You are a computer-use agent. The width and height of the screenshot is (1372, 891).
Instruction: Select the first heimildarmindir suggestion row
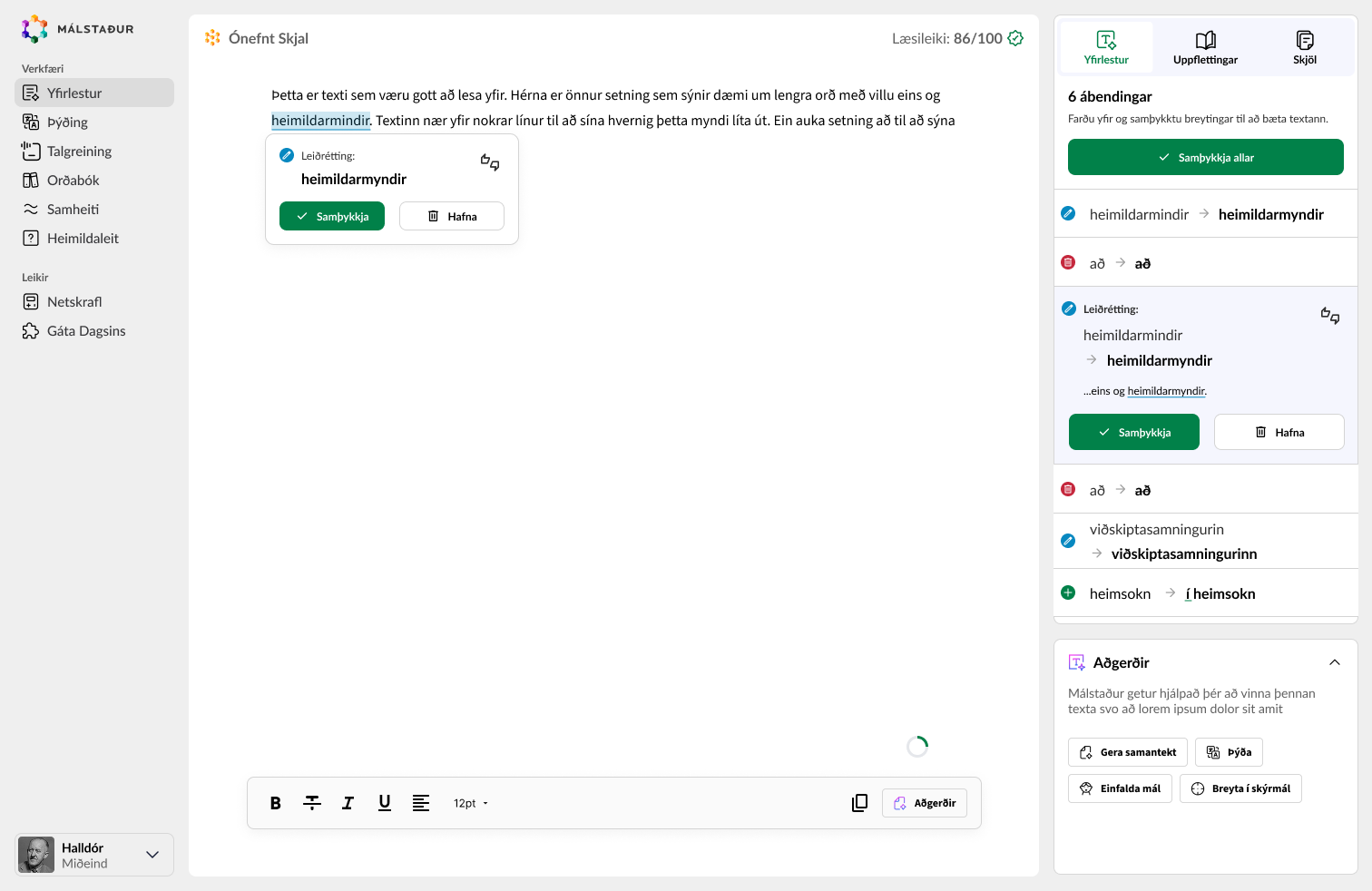[x=1206, y=214]
